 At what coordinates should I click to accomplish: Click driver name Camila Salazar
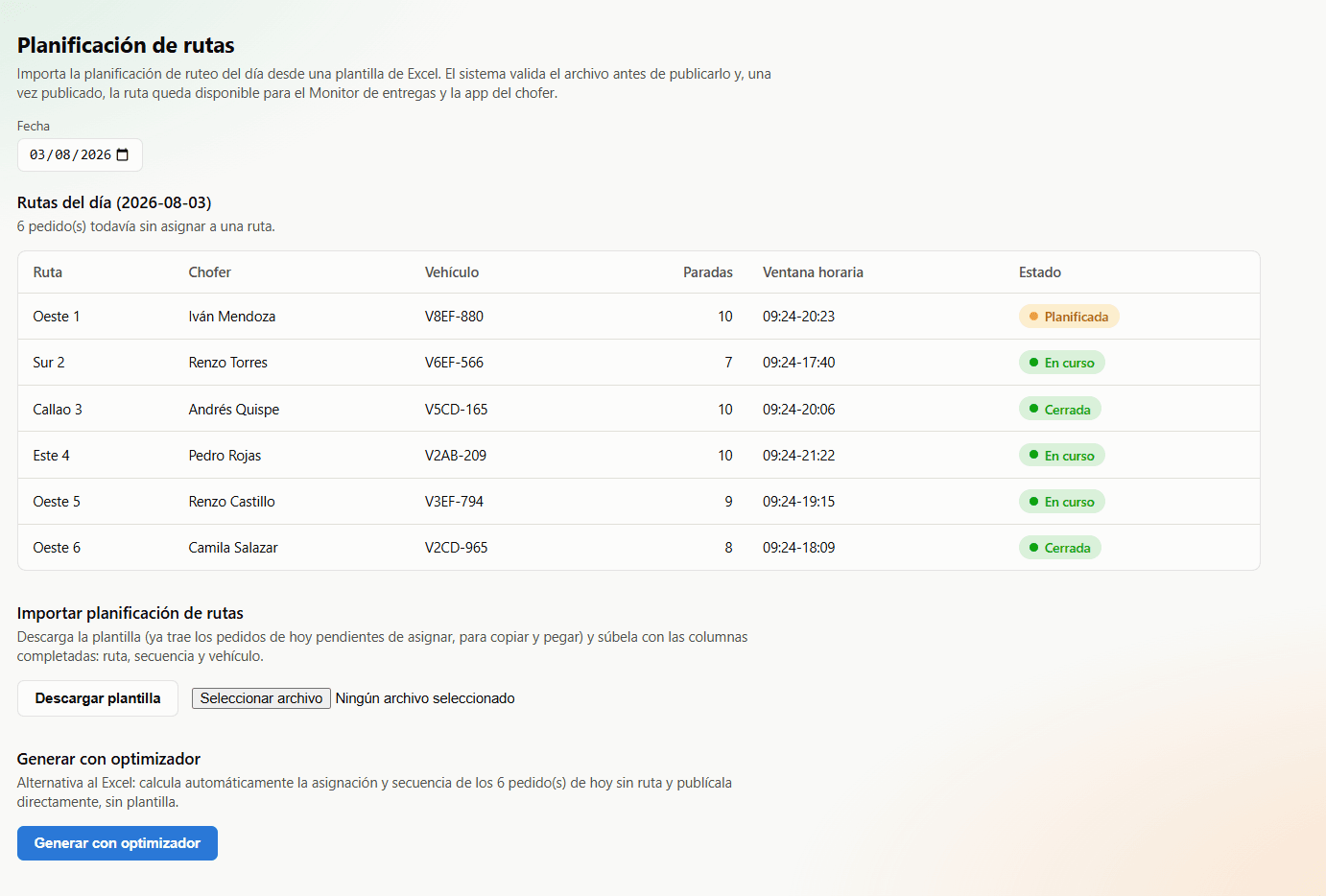tap(233, 548)
